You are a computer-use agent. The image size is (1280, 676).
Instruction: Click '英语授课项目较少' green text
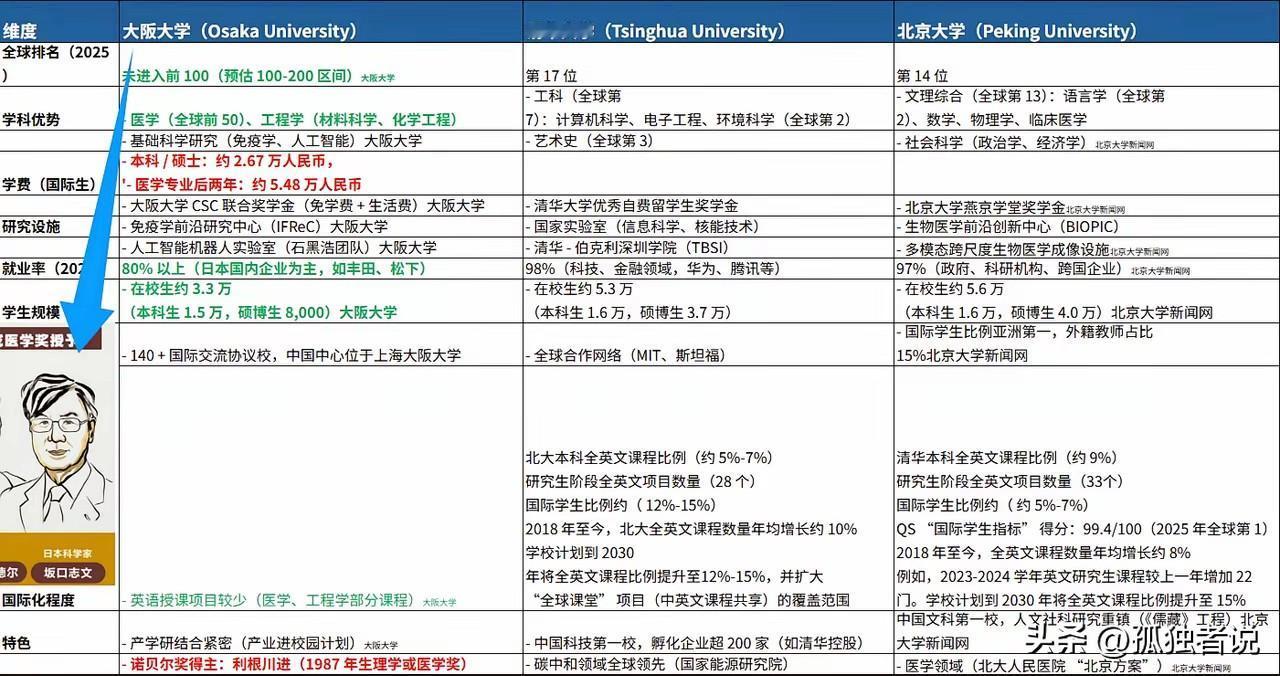point(190,600)
